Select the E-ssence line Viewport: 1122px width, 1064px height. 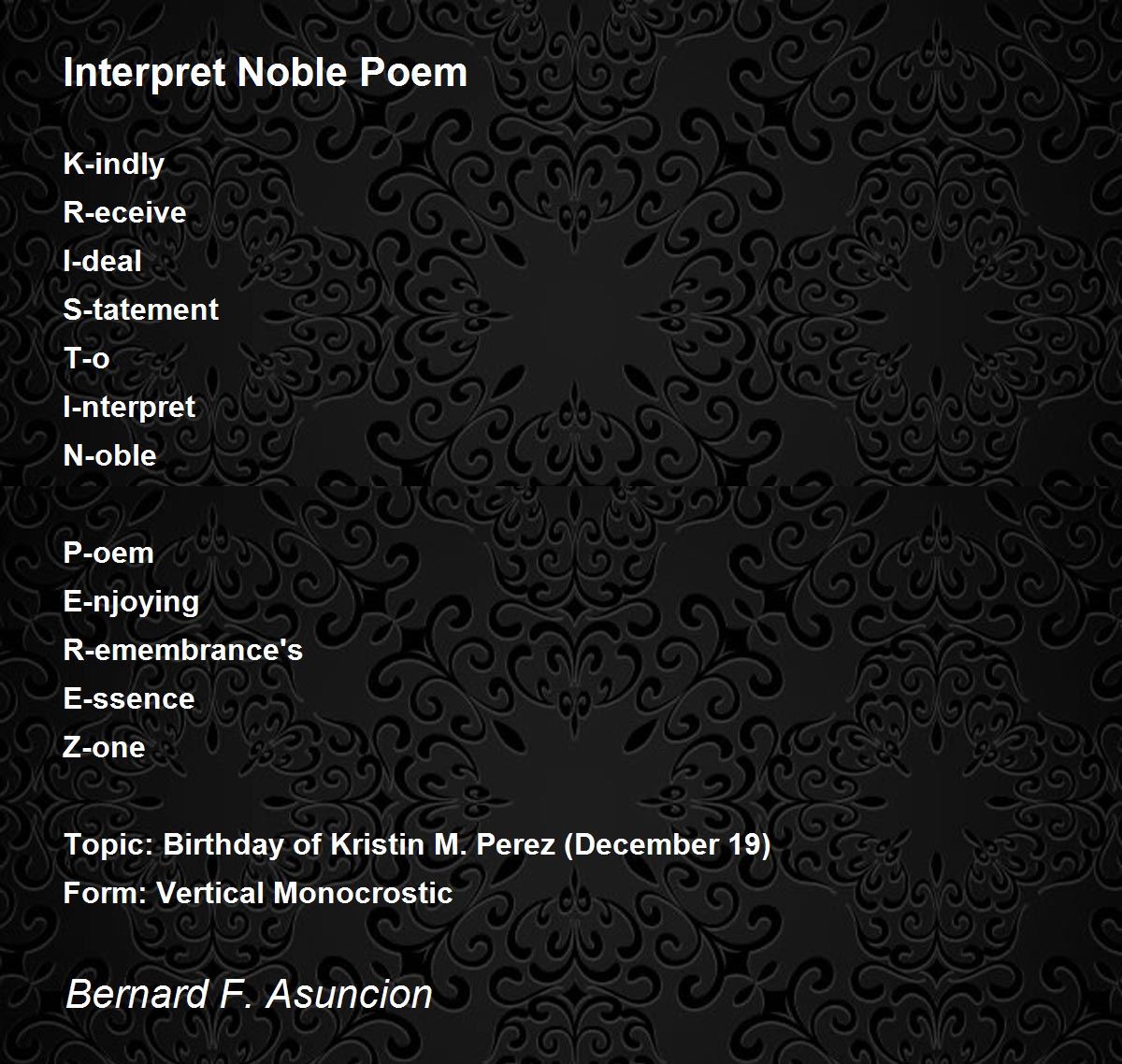click(x=129, y=699)
